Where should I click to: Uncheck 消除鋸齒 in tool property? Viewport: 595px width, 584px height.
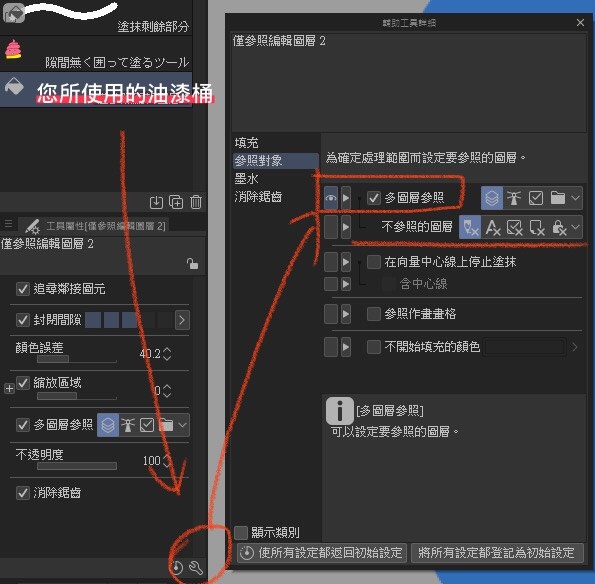point(23,493)
